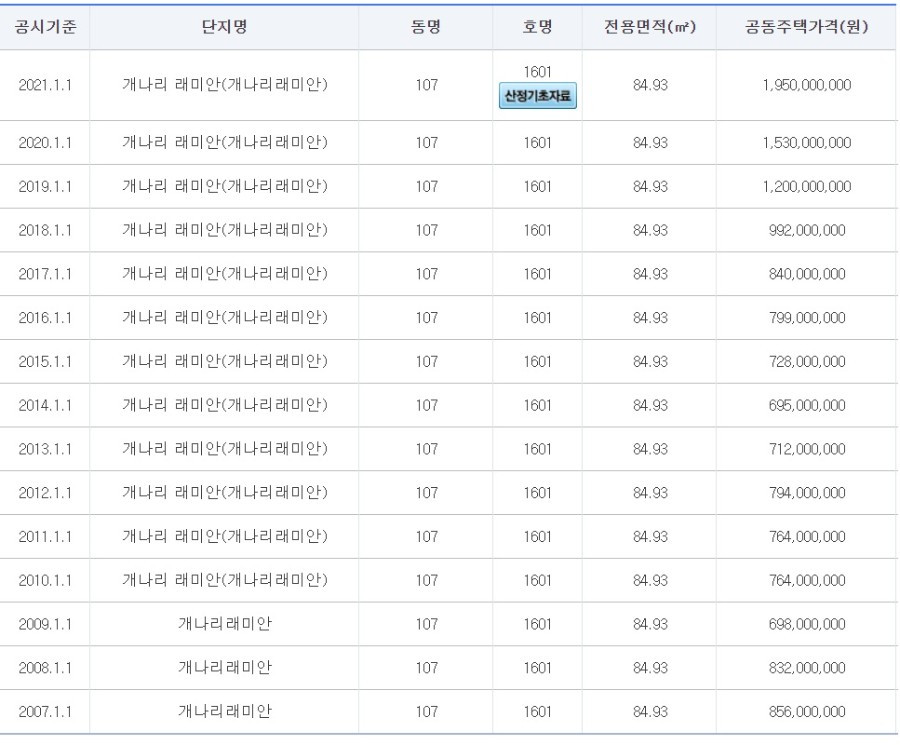Screen dimensions: 900x745
Task: Select the 832,000,000 price cell
Action: pos(806,668)
